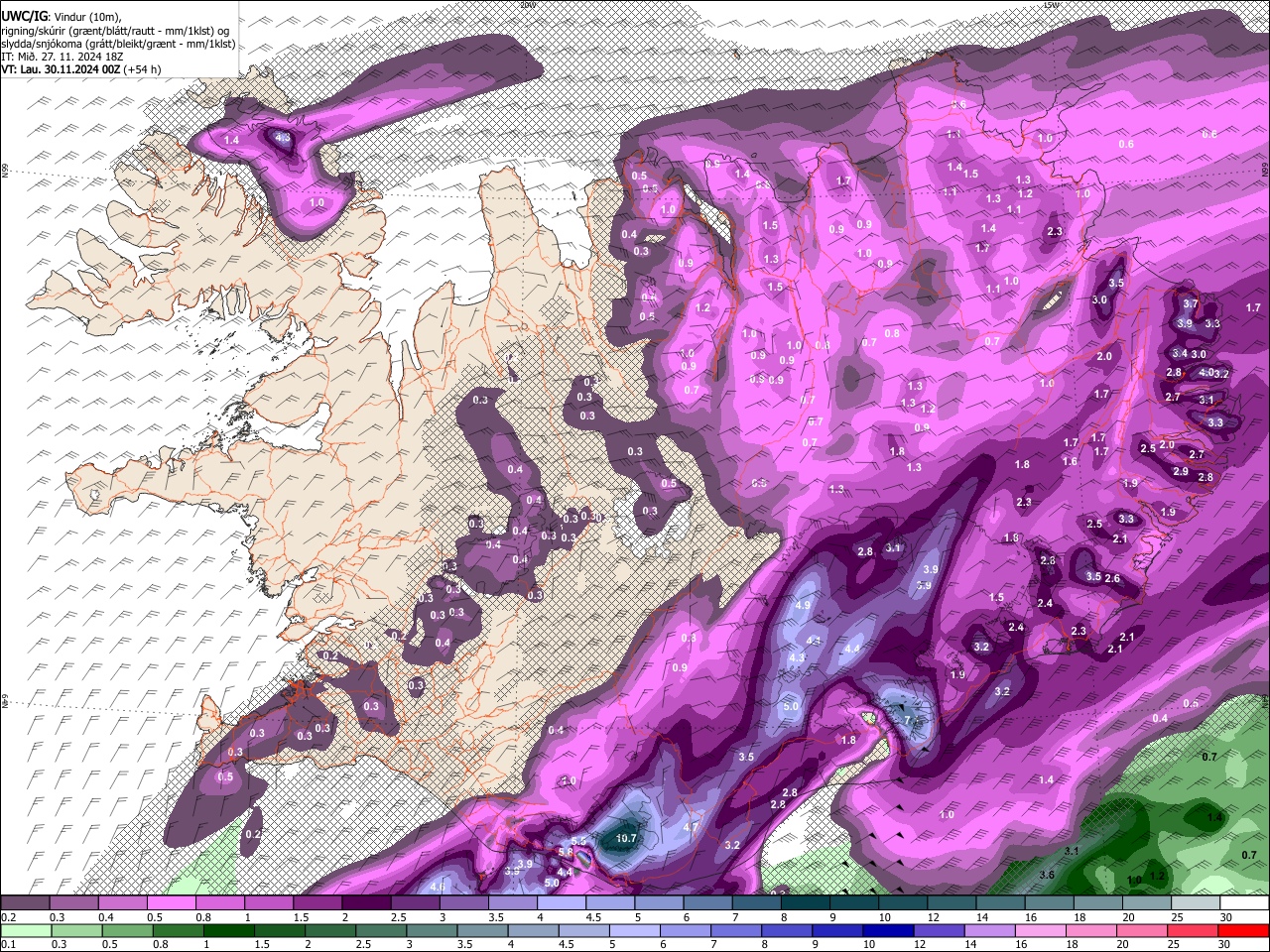
Task: Pick the dark teal 8 snow swatch
Action: click(x=805, y=903)
